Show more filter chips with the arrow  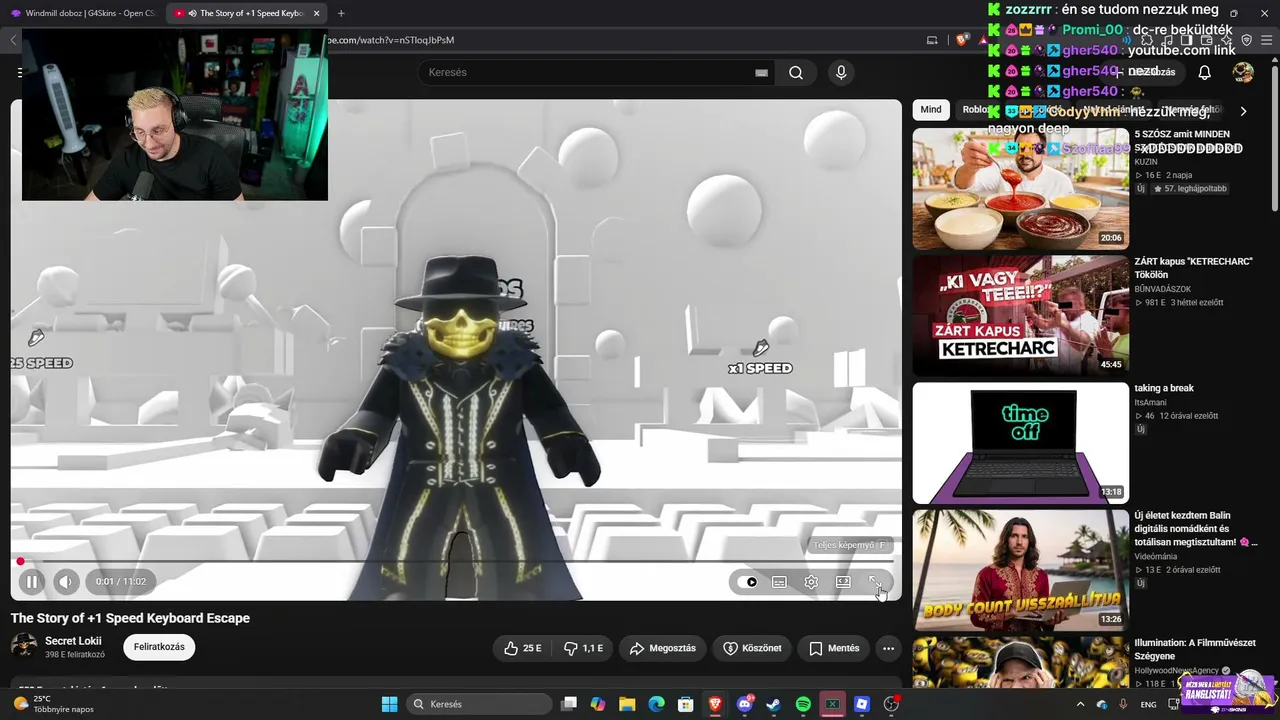click(x=1243, y=111)
